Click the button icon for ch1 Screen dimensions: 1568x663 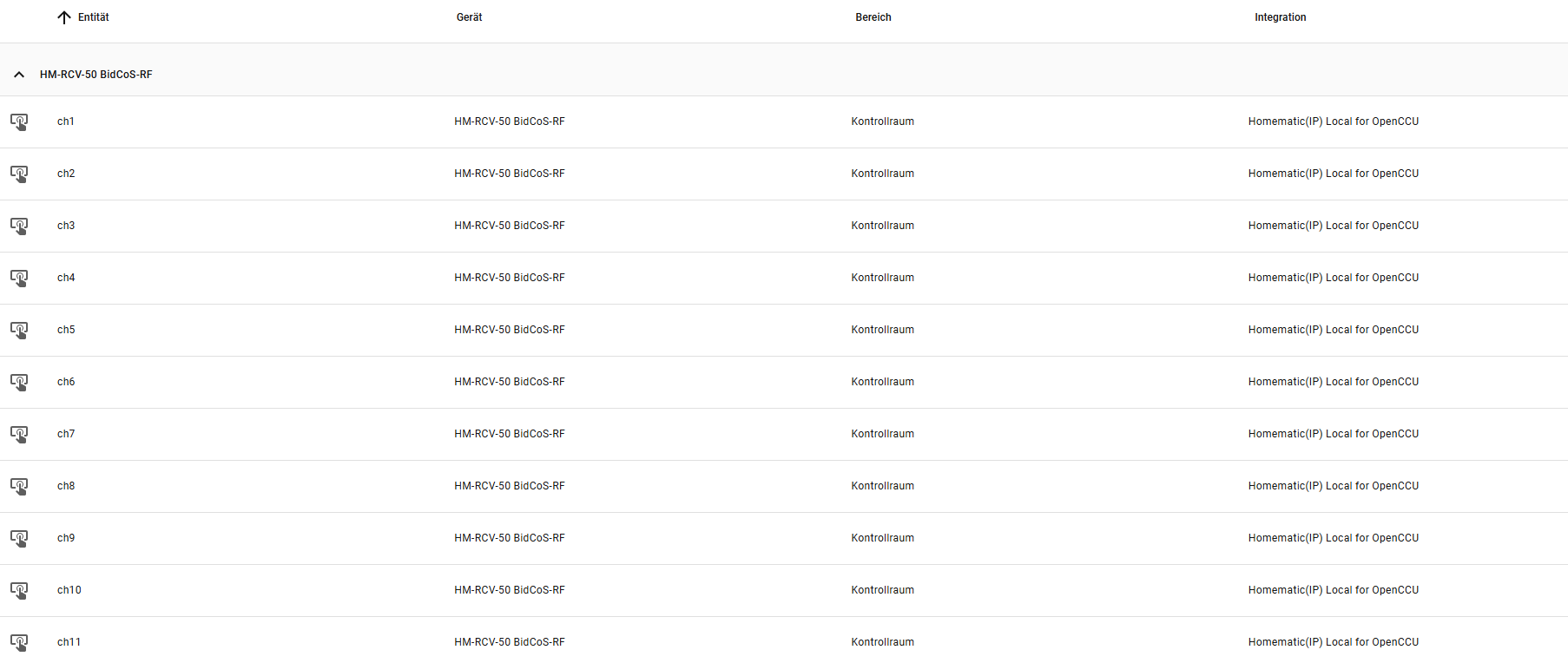(x=19, y=121)
